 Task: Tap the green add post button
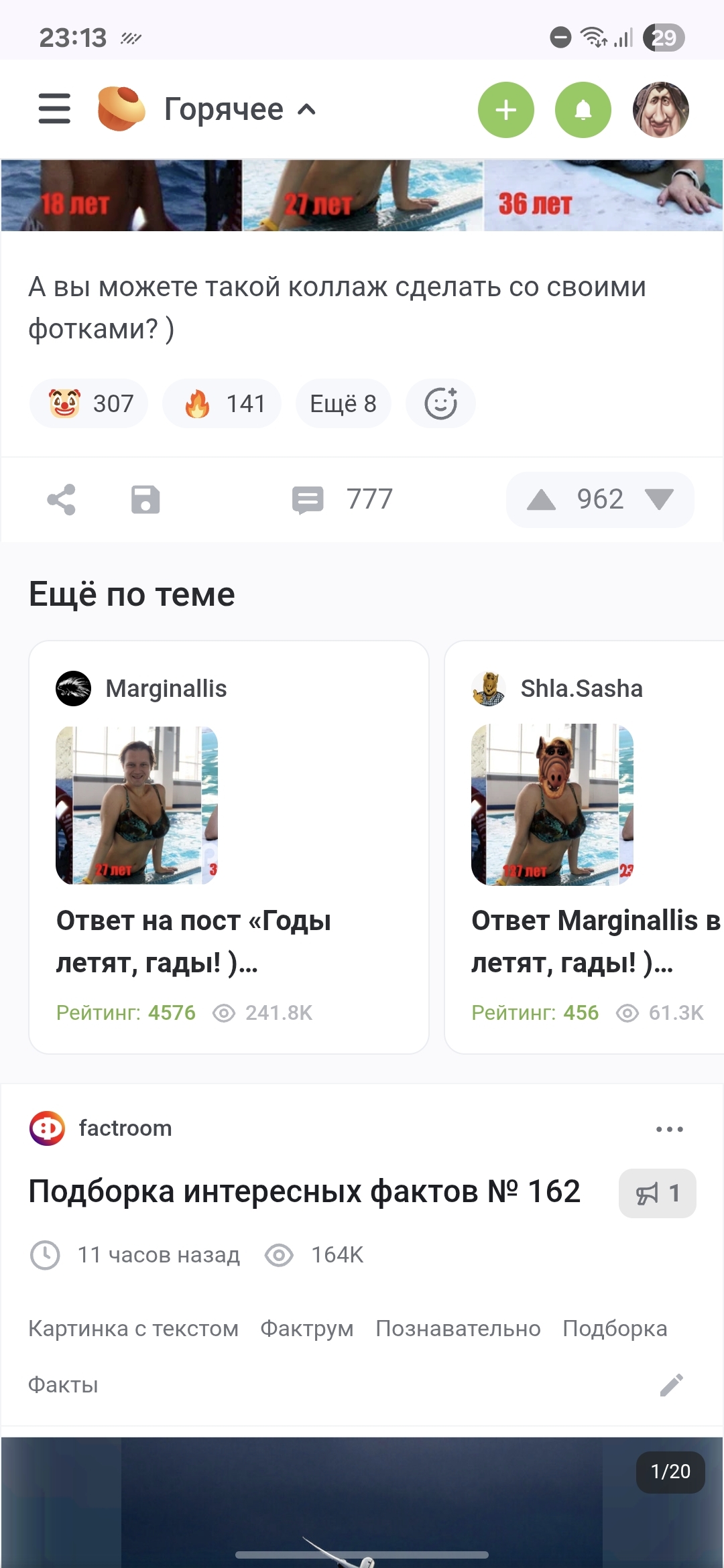(505, 110)
